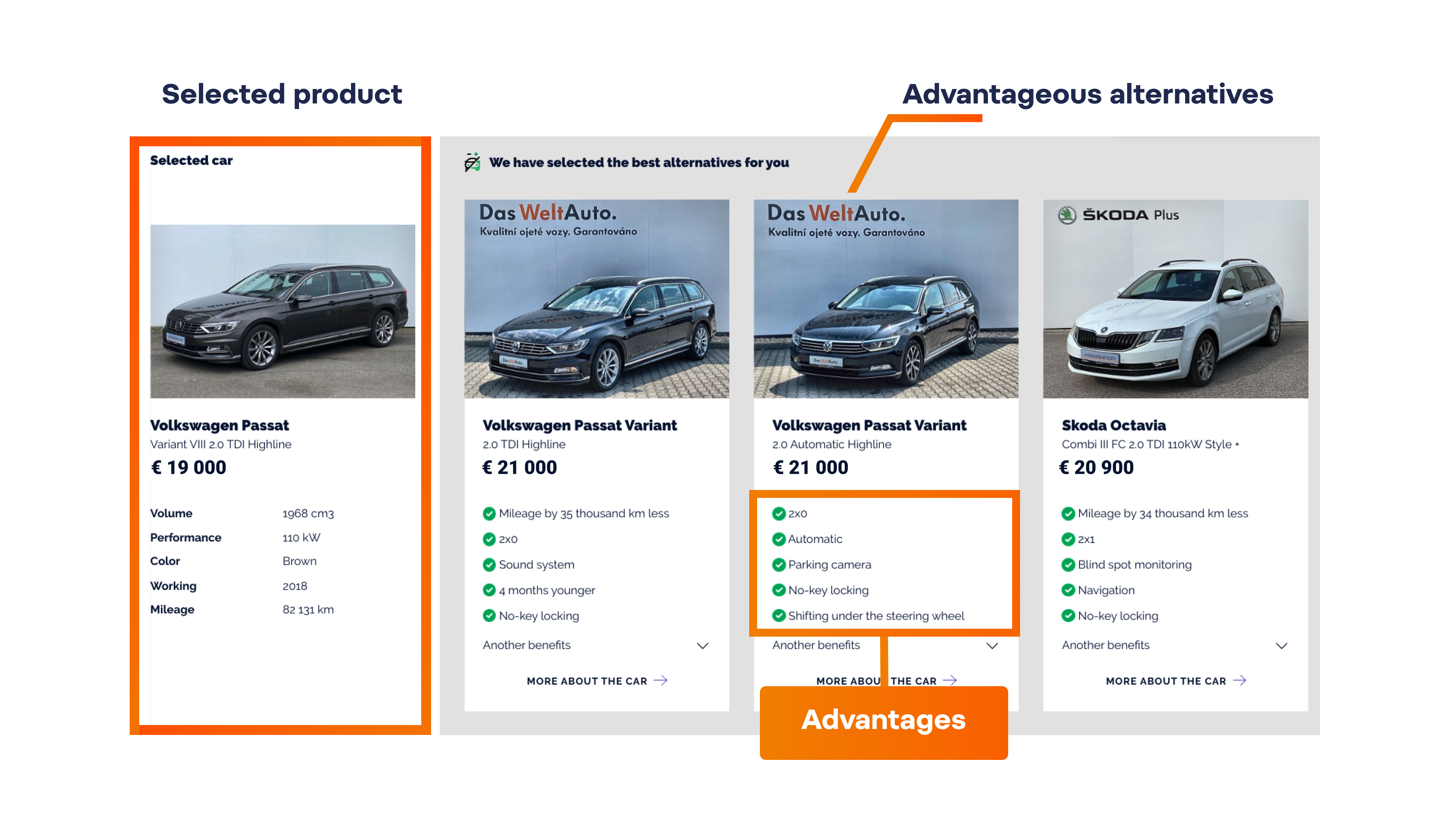Click green check beside Parking camera
1450x840 pixels.
[779, 564]
